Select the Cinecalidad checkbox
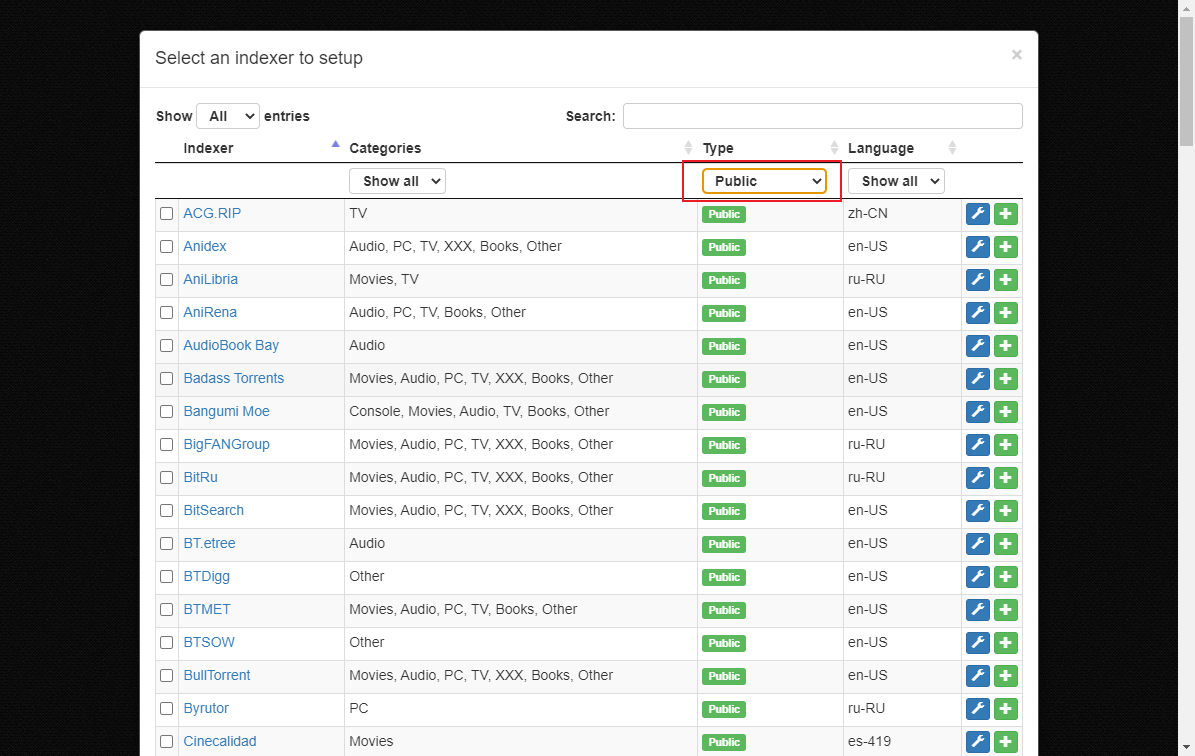The height and width of the screenshot is (756, 1195). click(x=166, y=742)
